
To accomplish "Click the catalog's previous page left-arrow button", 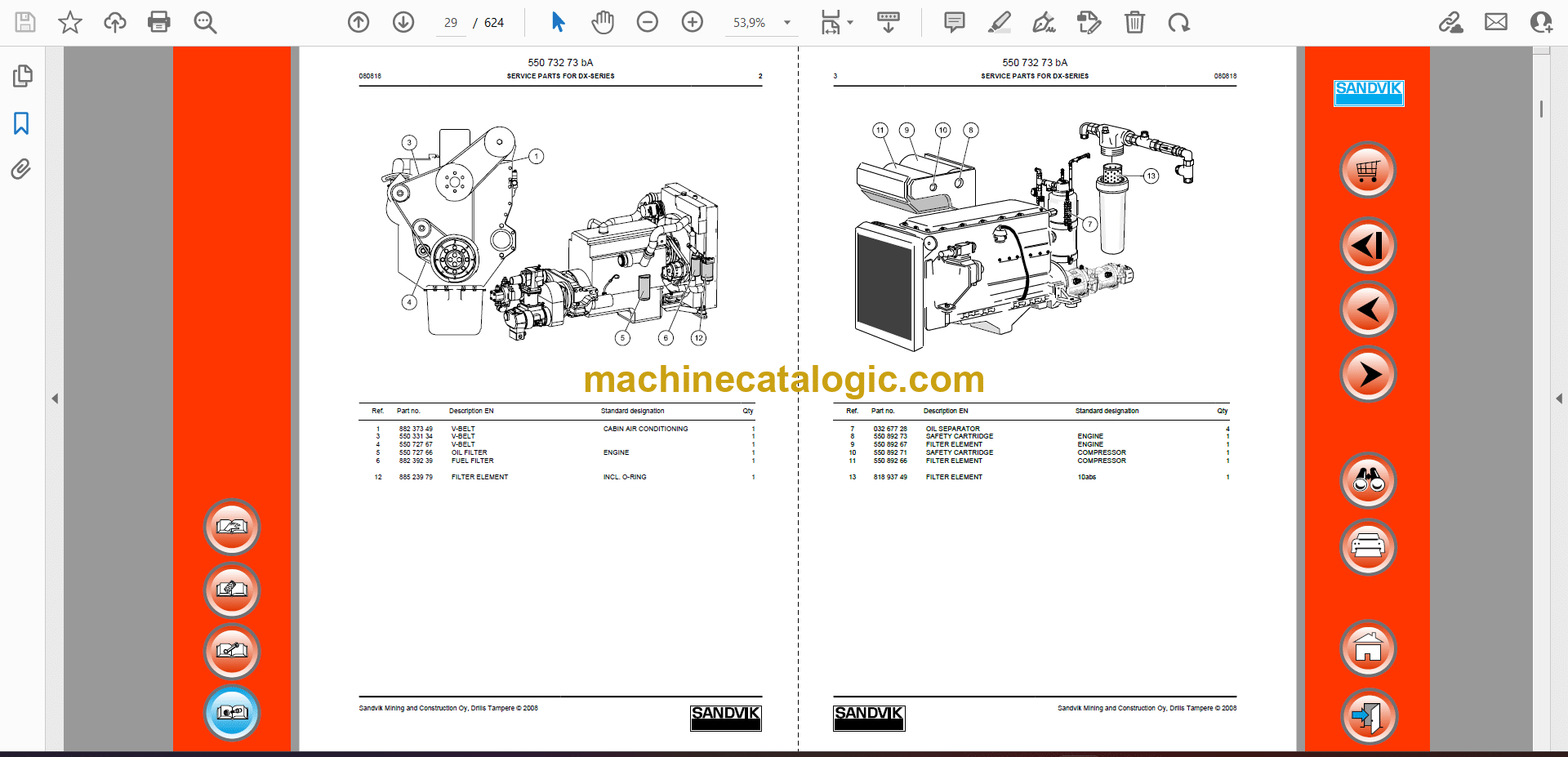I will pyautogui.click(x=1368, y=309).
